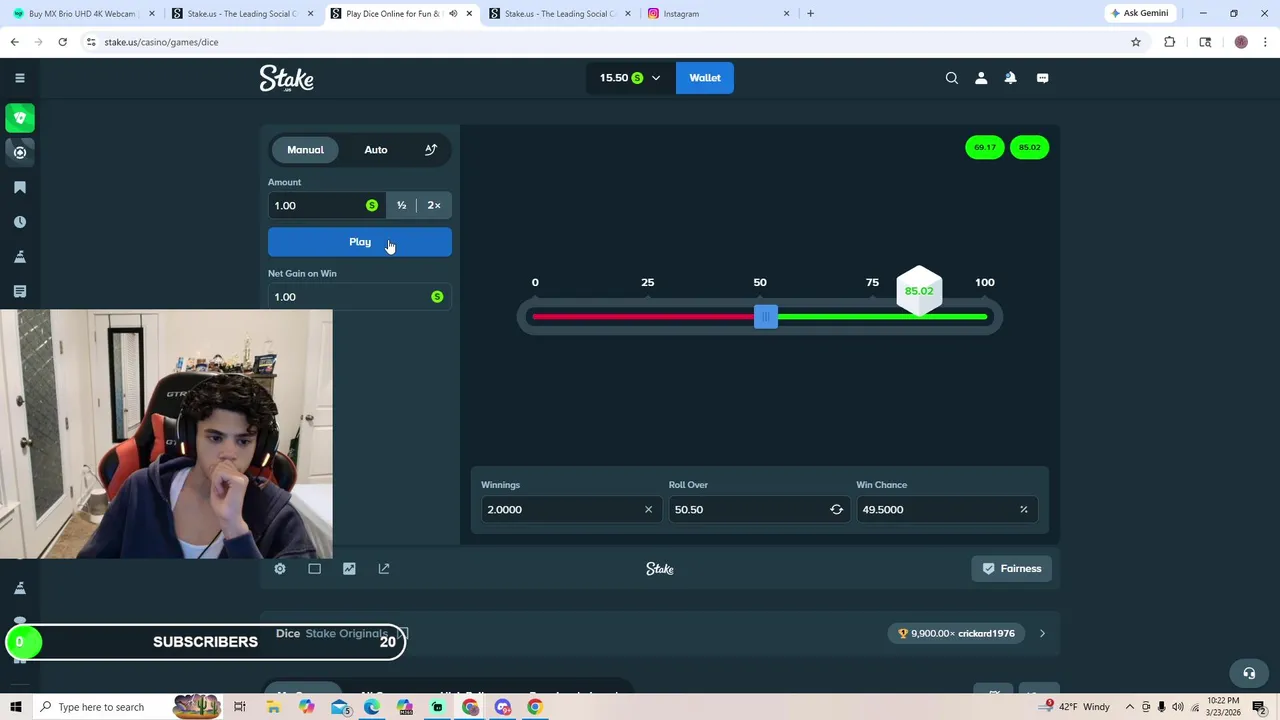Open the receipt bets sidebar icon
The image size is (1280, 720).
(19, 291)
